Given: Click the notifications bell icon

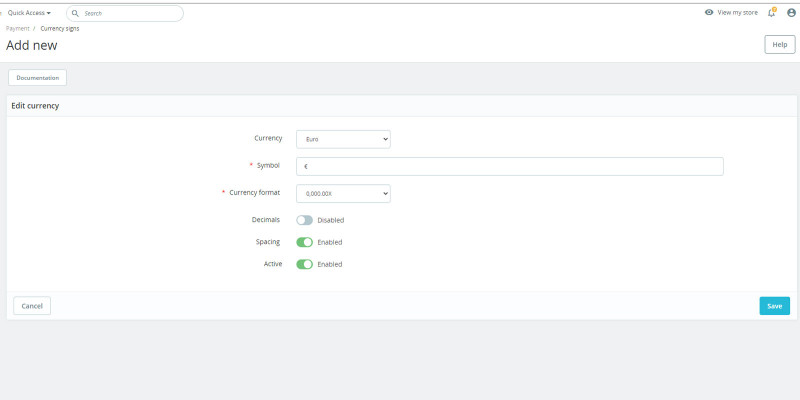Looking at the screenshot, I should point(771,13).
